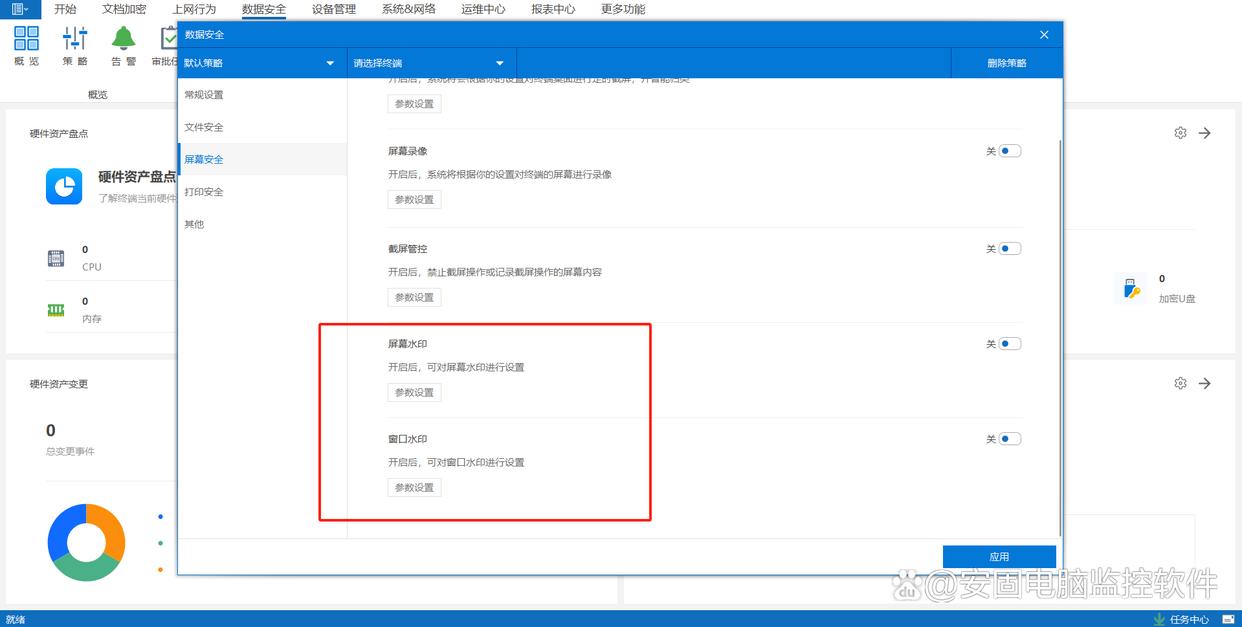This screenshot has height=627, width=1242.
Task: Open the 更多功能 tab
Action: (x=623, y=9)
